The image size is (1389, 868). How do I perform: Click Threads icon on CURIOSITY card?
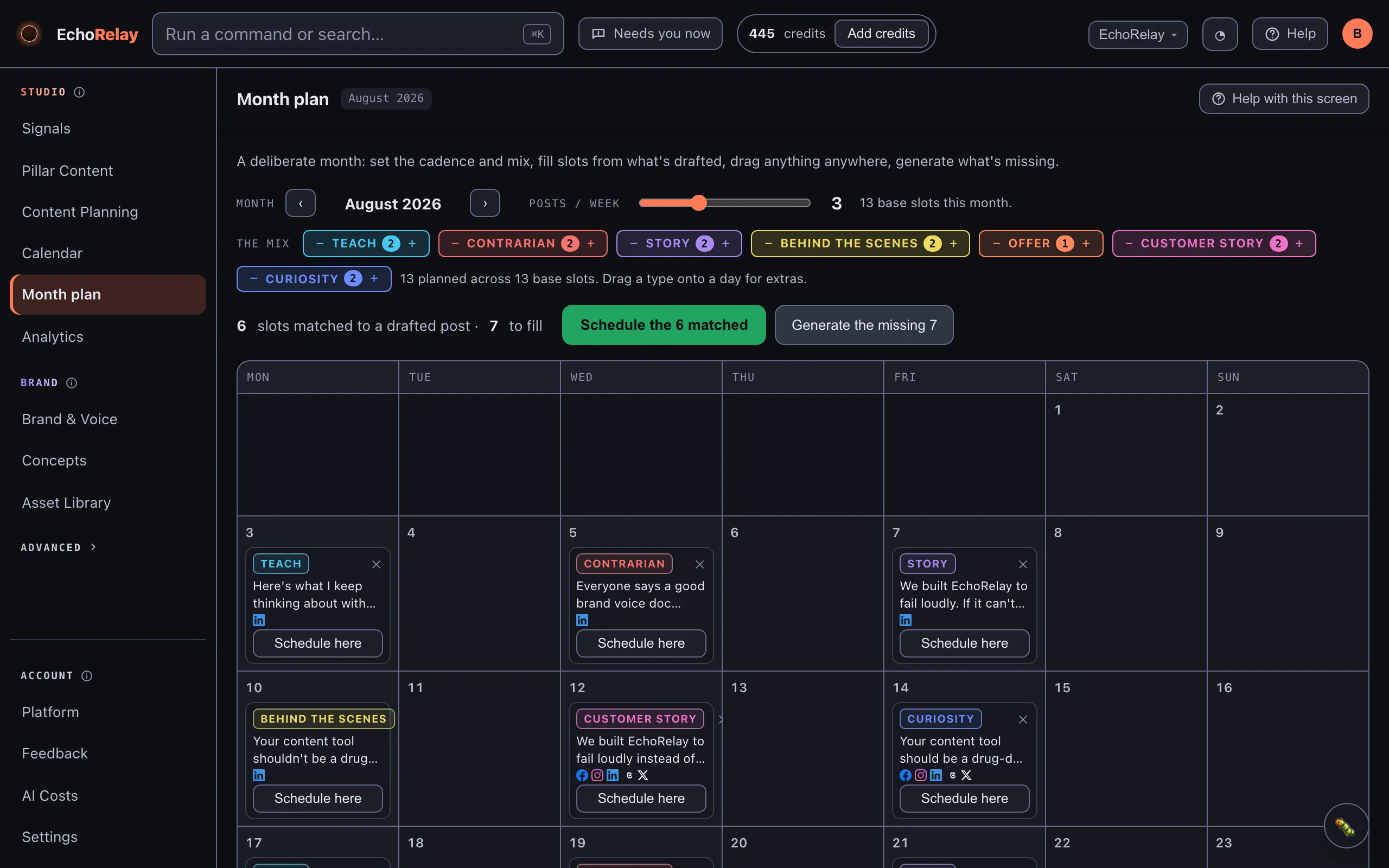(x=953, y=775)
